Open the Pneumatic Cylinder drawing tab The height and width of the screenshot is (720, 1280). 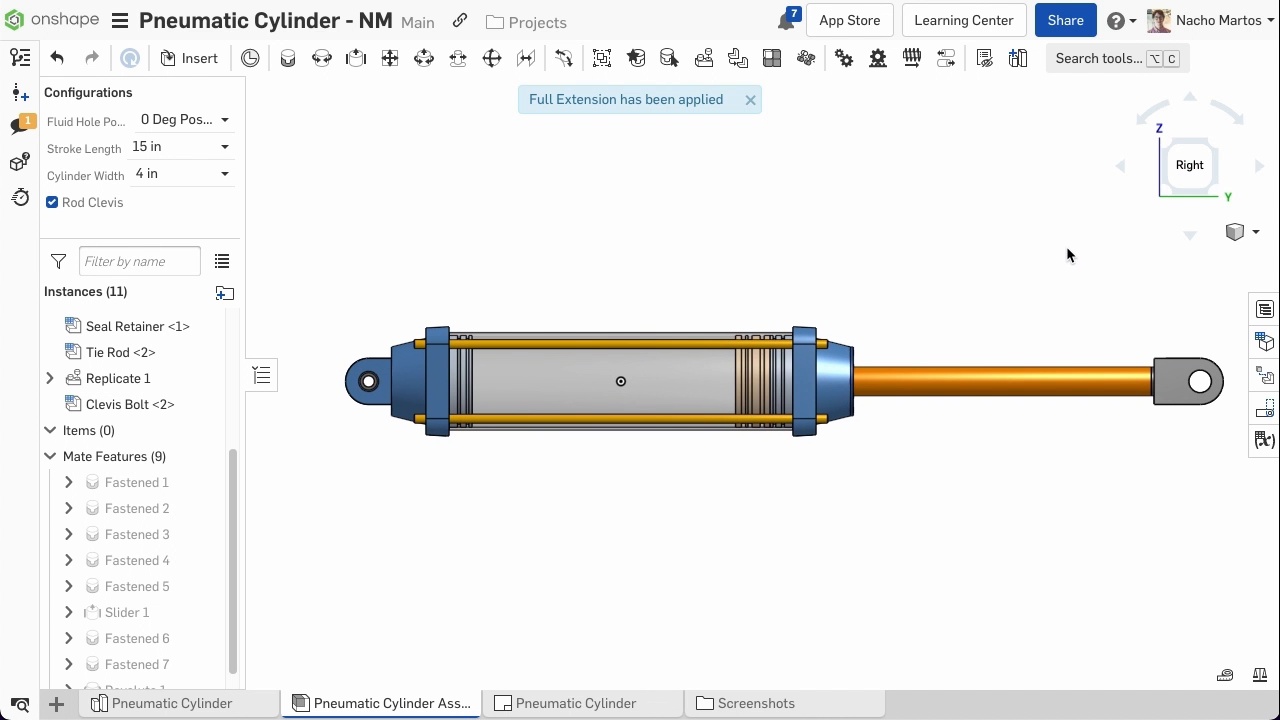[575, 703]
